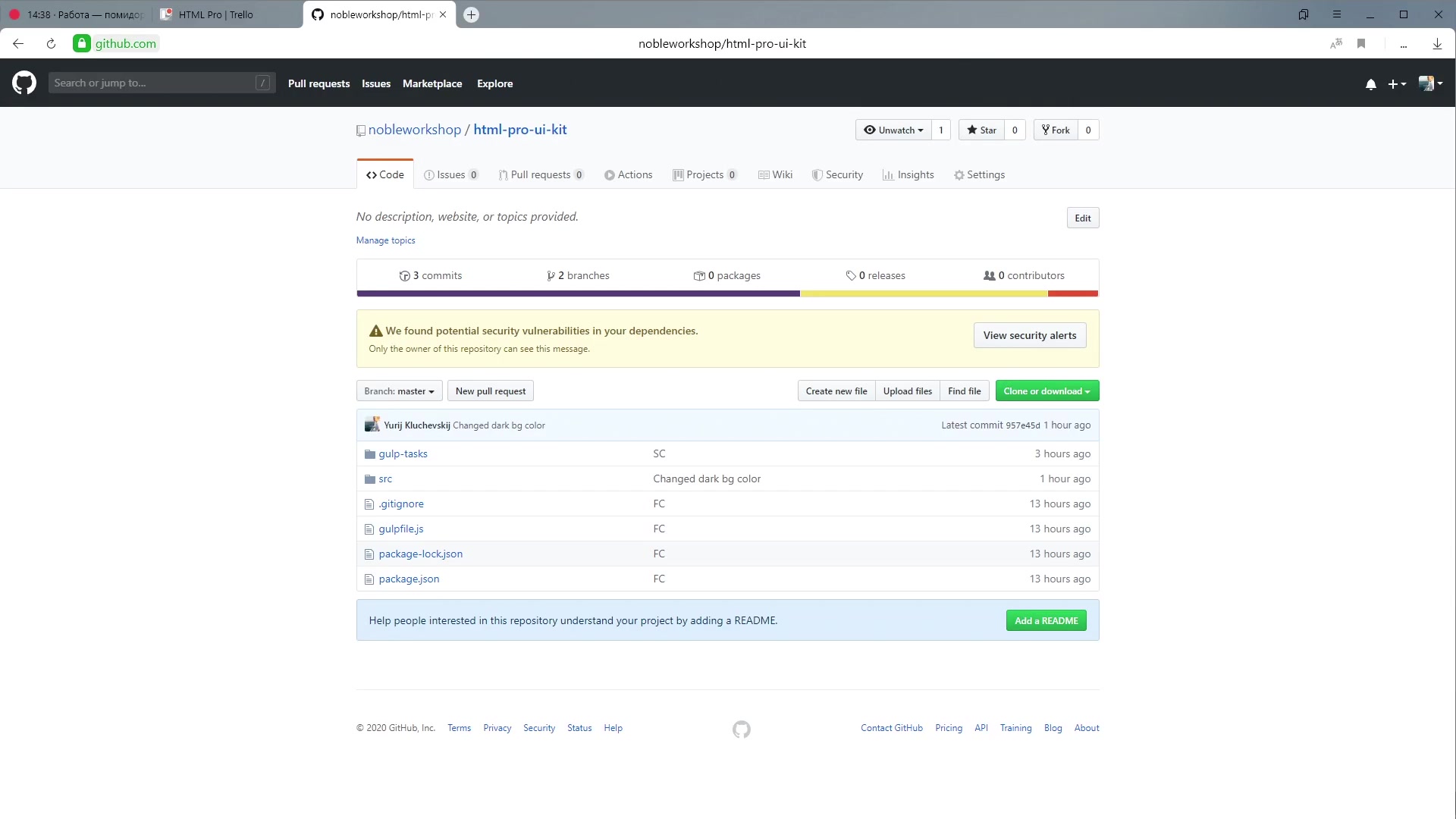View the 3 commits history
The image size is (1456, 819).
(x=431, y=275)
